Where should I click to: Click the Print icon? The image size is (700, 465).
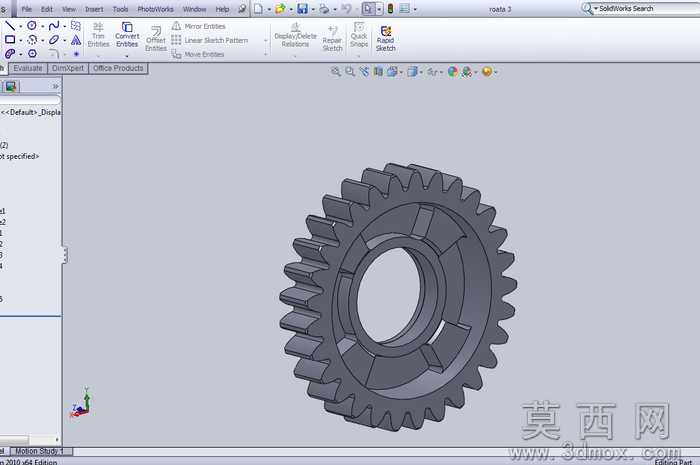pos(325,8)
